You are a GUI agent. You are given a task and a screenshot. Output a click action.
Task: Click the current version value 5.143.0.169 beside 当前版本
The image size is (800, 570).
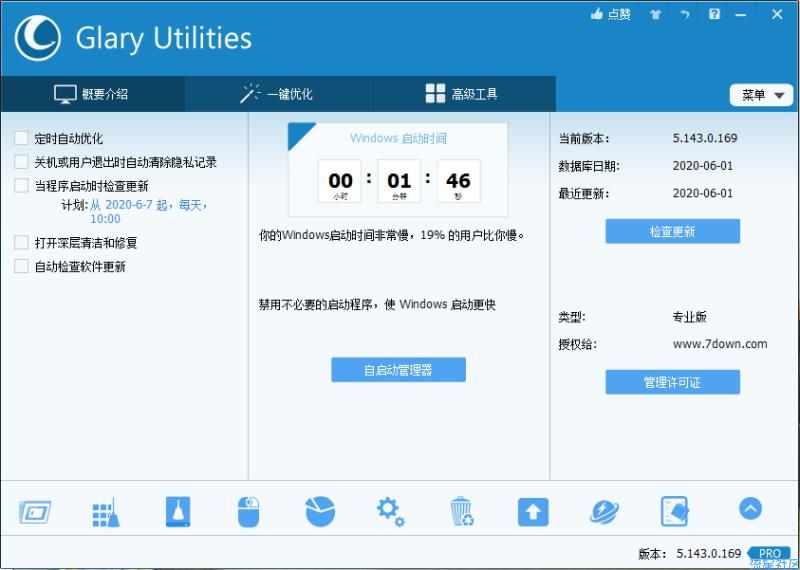tap(705, 138)
